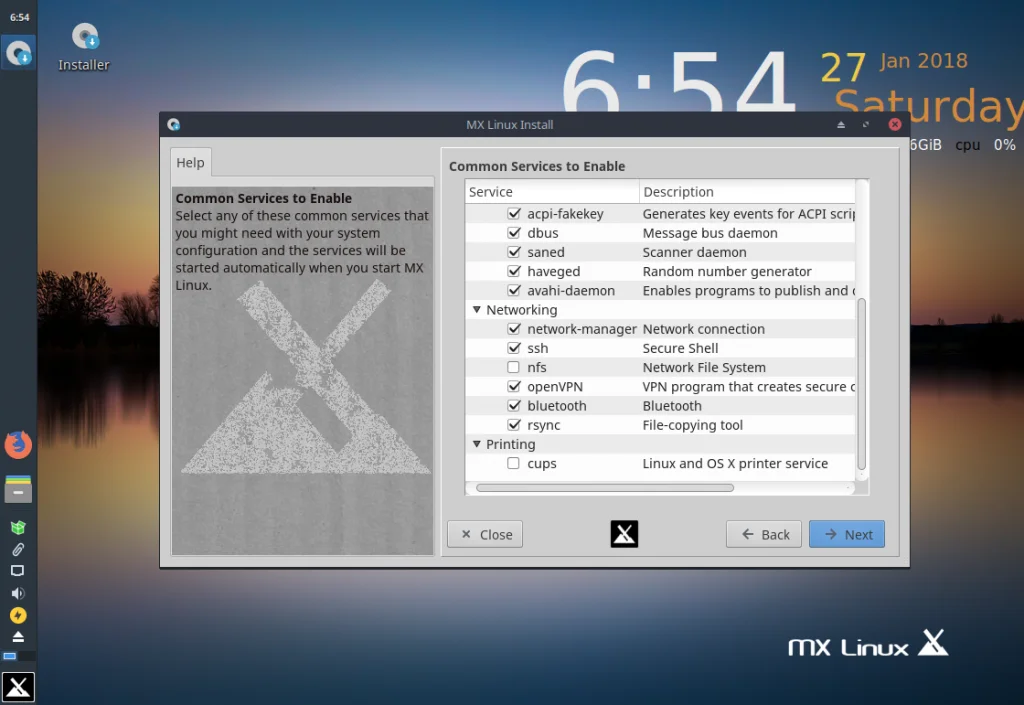Viewport: 1024px width, 705px height.
Task: Collapse the Printing group
Action: 477,444
